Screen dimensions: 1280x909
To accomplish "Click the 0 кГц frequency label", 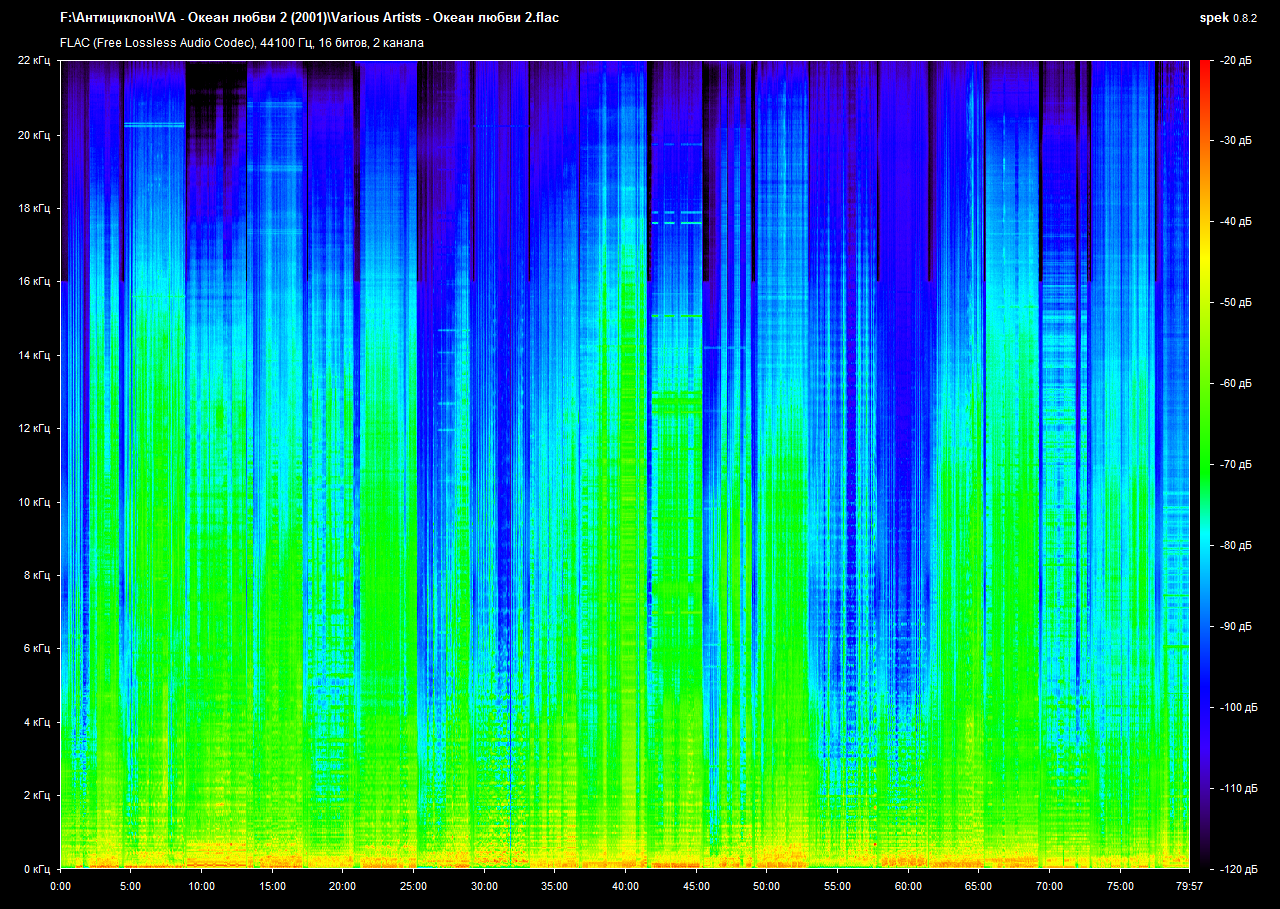I will pos(37,869).
